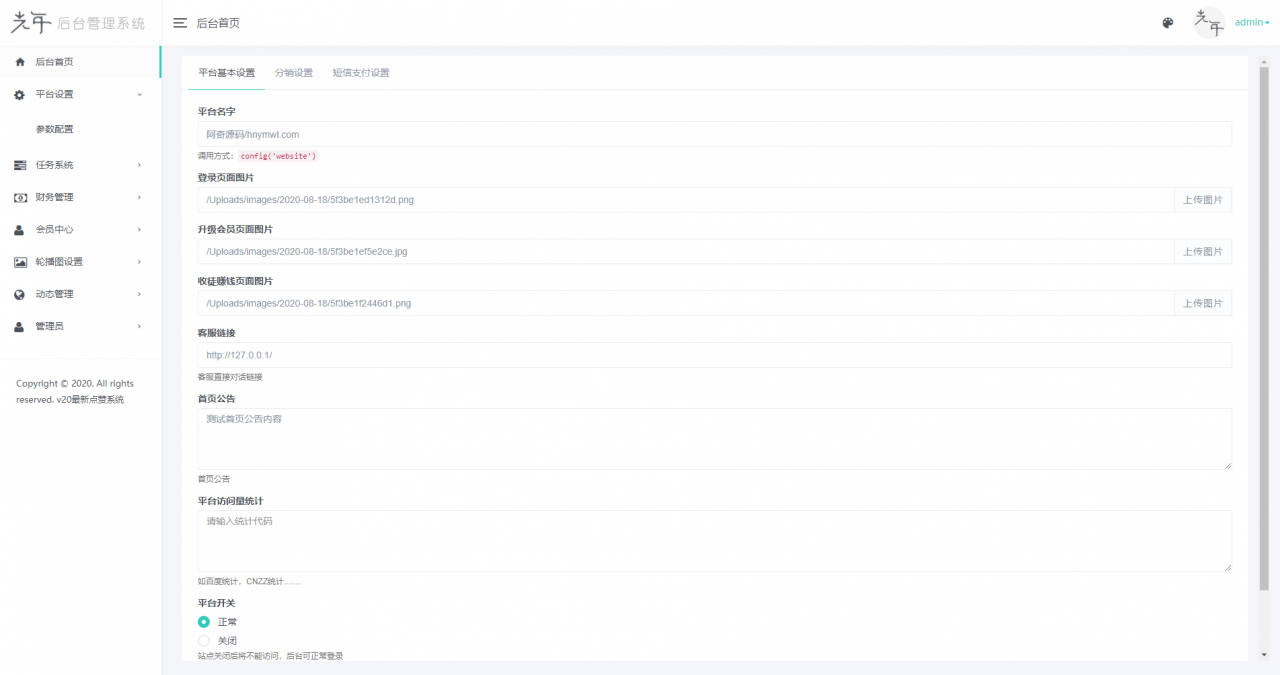This screenshot has height=675, width=1280.
Task: Click the 首页公告 textarea
Action: tap(714, 439)
